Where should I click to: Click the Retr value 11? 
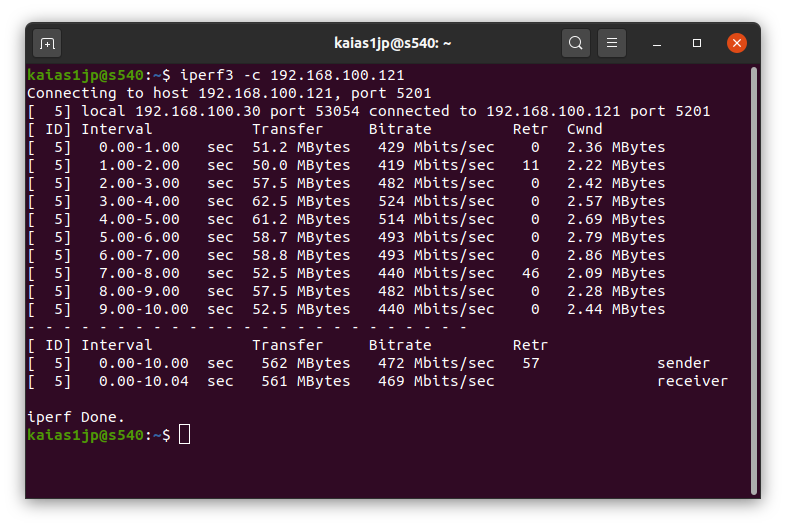coord(531,165)
